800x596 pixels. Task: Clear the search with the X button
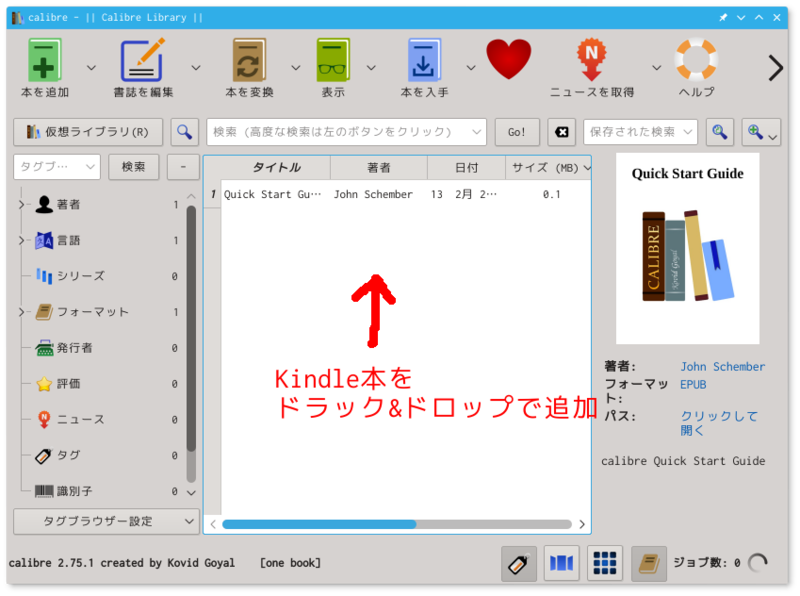click(x=561, y=132)
